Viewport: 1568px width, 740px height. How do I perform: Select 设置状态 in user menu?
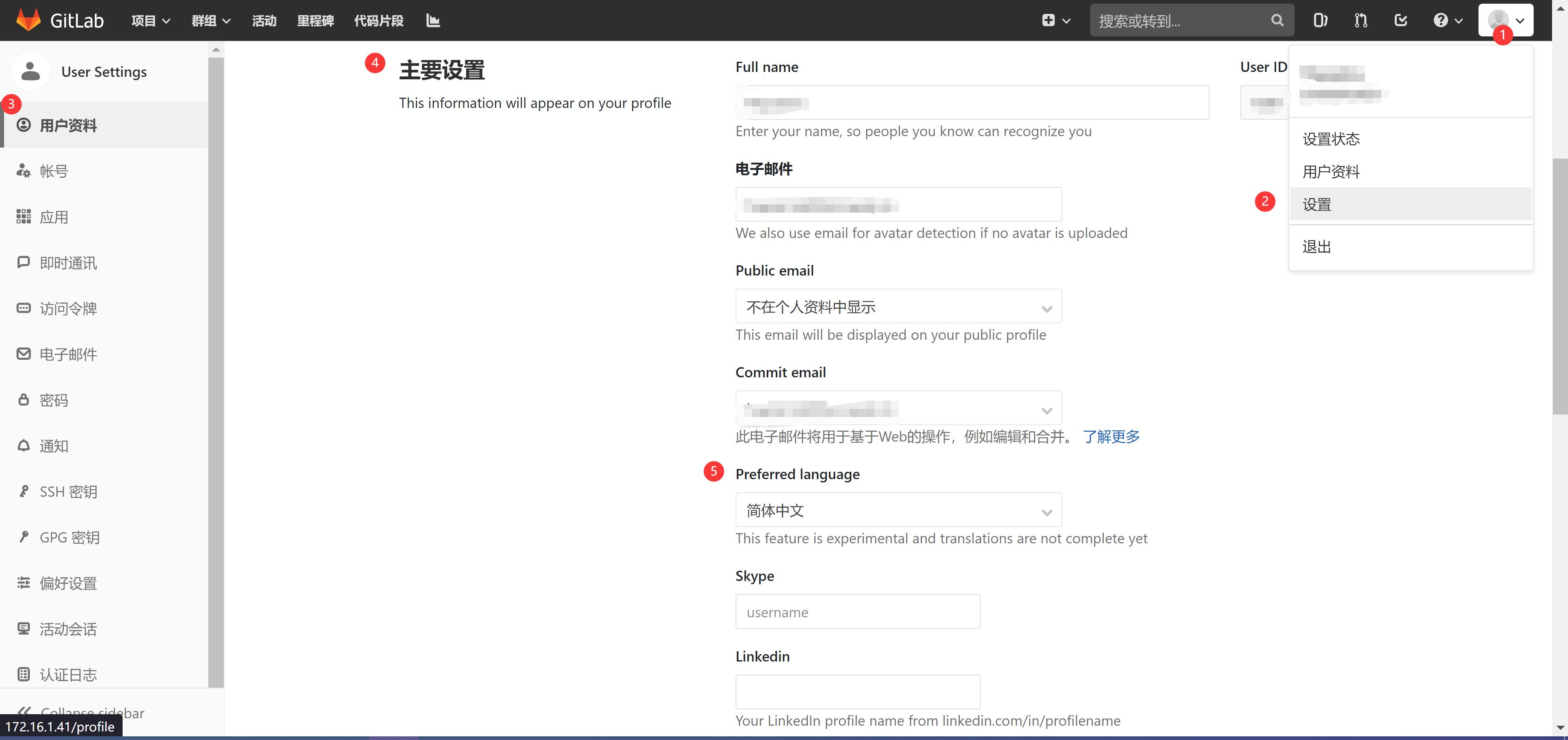tap(1331, 139)
